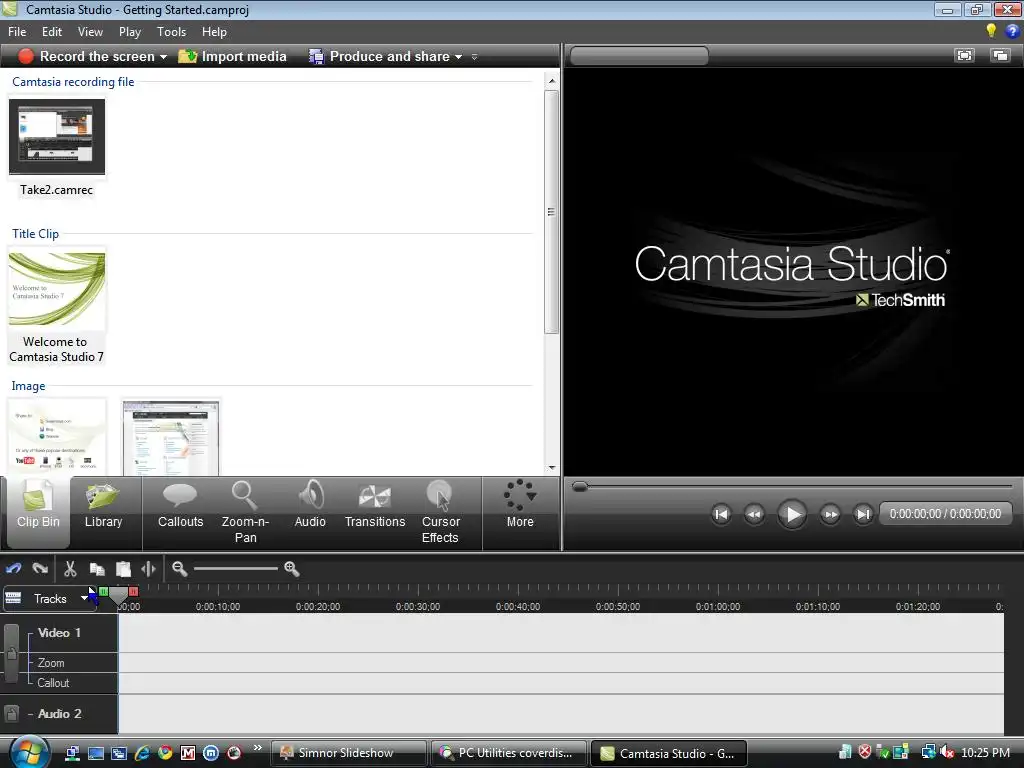Image resolution: width=1024 pixels, height=768 pixels.
Task: Click Produce and share button
Action: (380, 57)
